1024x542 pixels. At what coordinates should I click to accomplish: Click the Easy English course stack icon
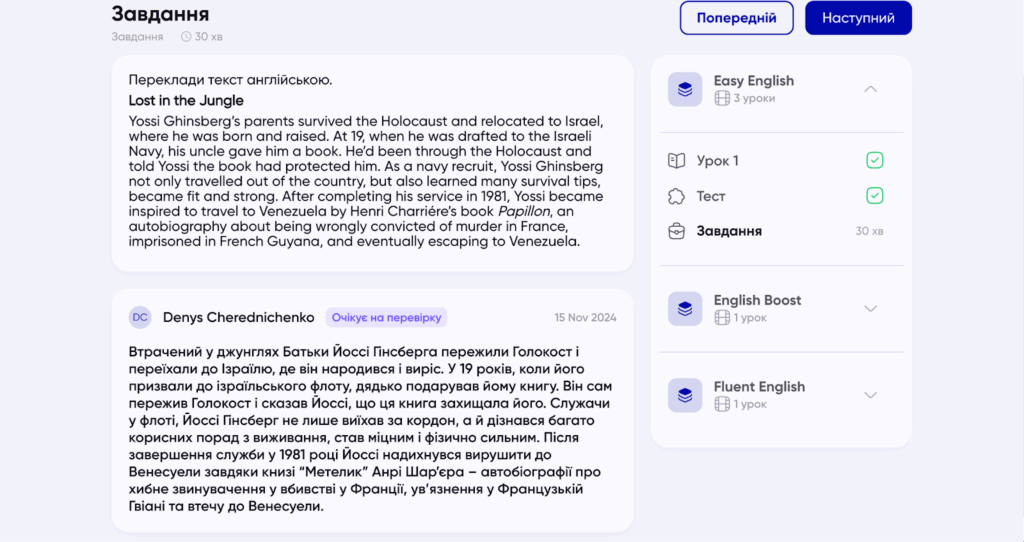coord(685,90)
